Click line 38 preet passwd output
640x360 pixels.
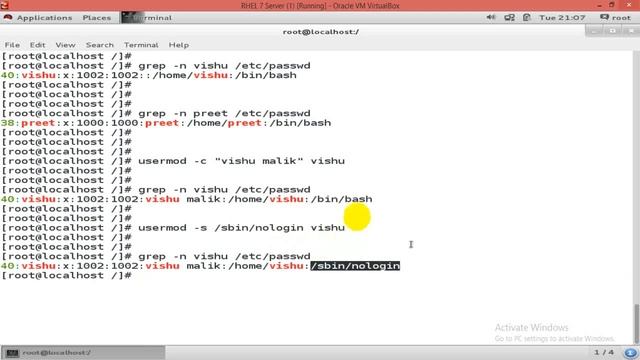[166, 123]
